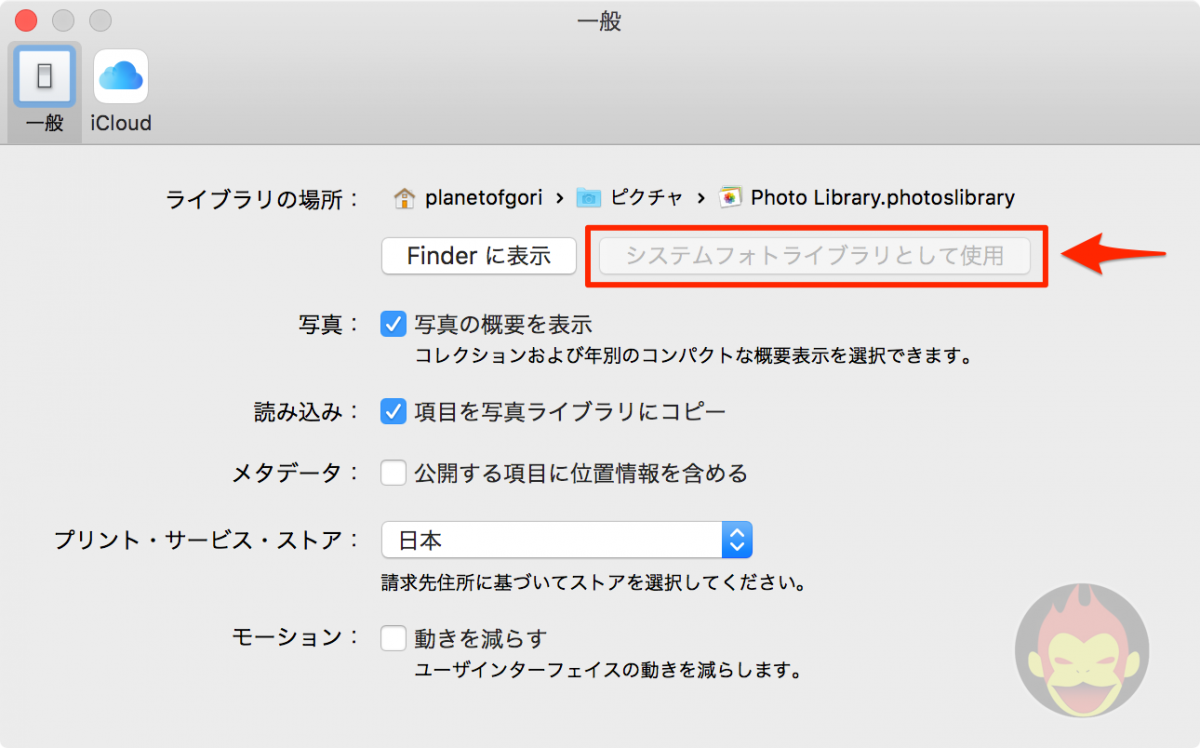The width and height of the screenshot is (1200, 748).
Task: Click the 一般 window title bar
Action: [x=599, y=21]
